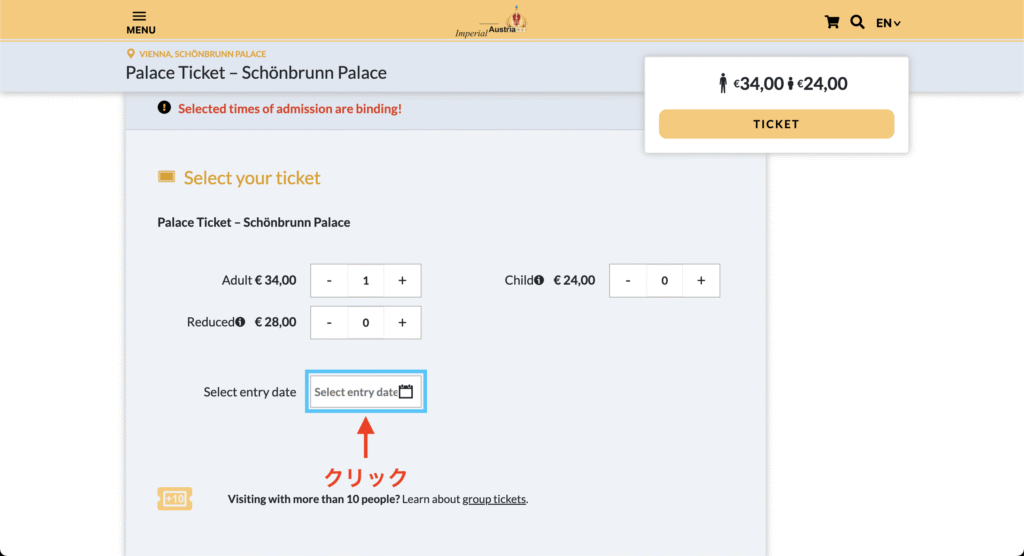Click the Imperial Austria logo
The width and height of the screenshot is (1024, 556).
click(x=491, y=22)
